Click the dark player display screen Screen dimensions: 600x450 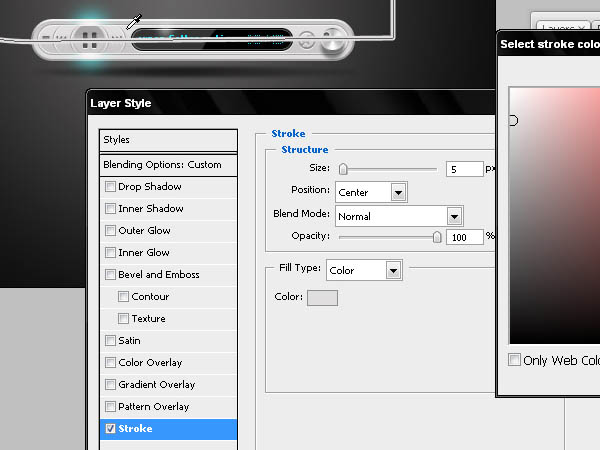click(x=212, y=40)
